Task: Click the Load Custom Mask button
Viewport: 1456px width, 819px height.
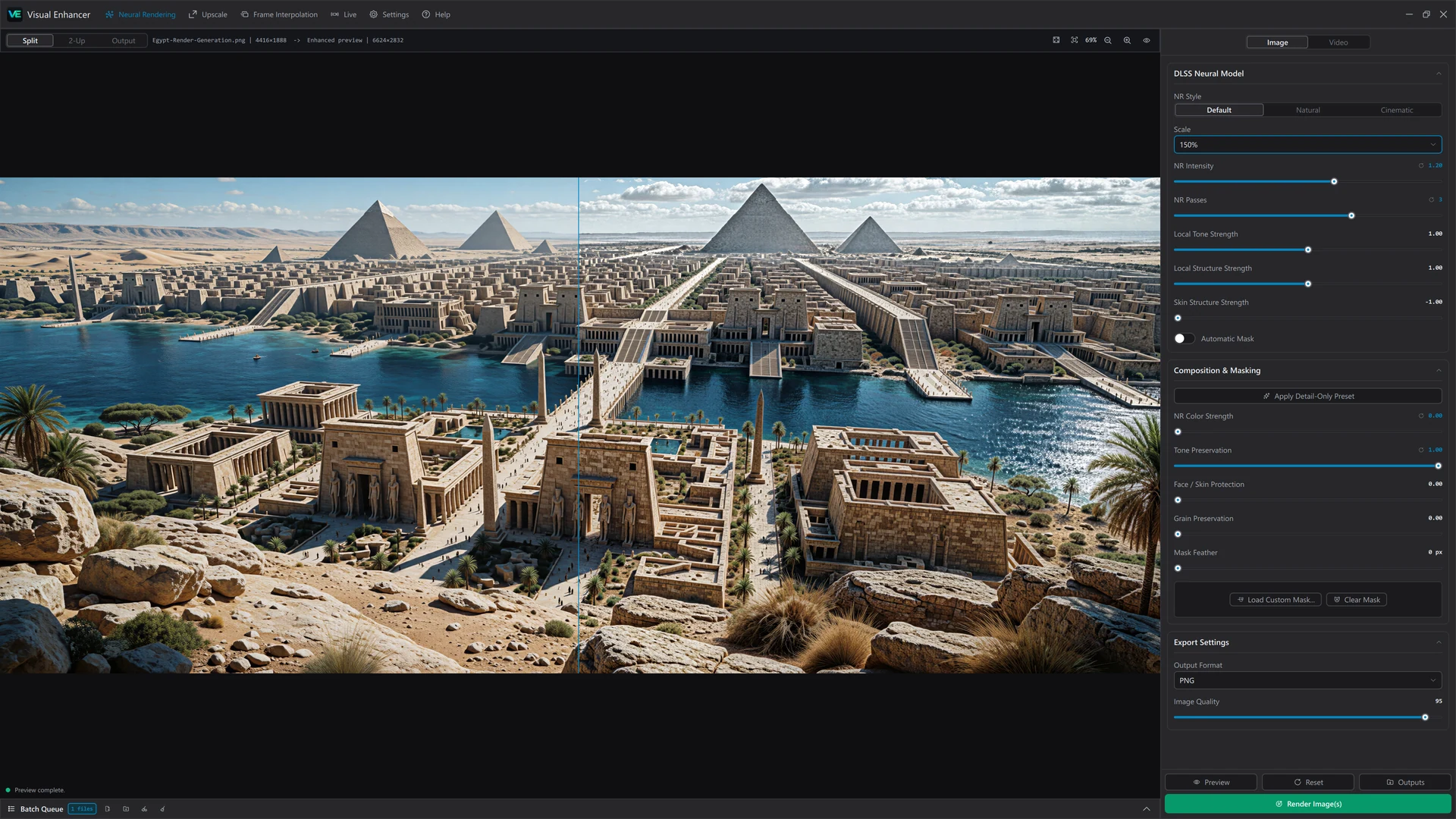Action: pos(1276,600)
